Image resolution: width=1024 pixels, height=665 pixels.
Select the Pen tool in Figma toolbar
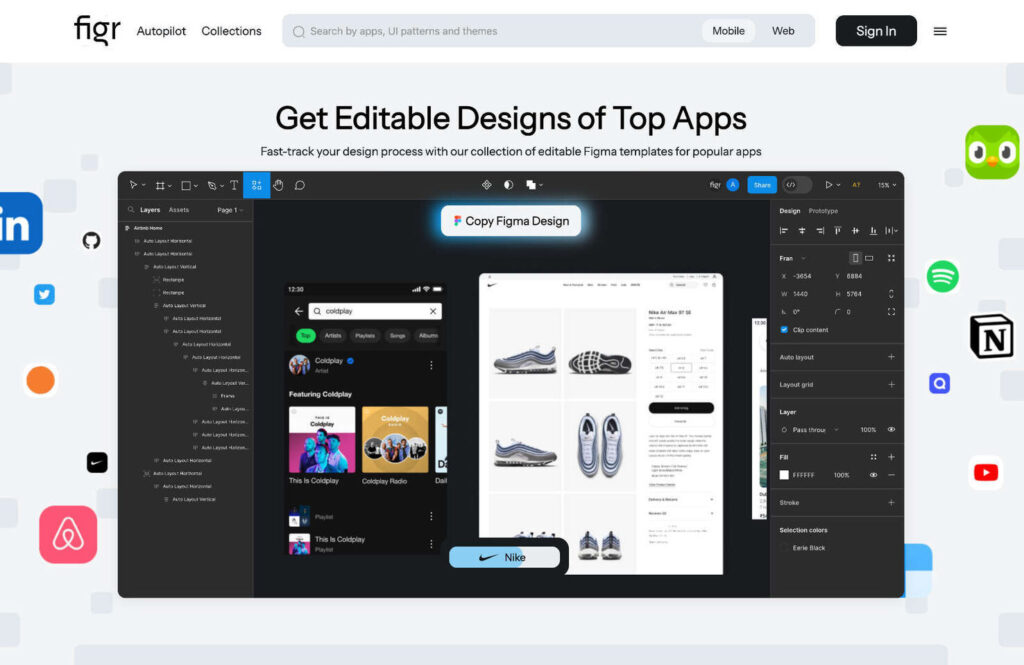point(212,186)
